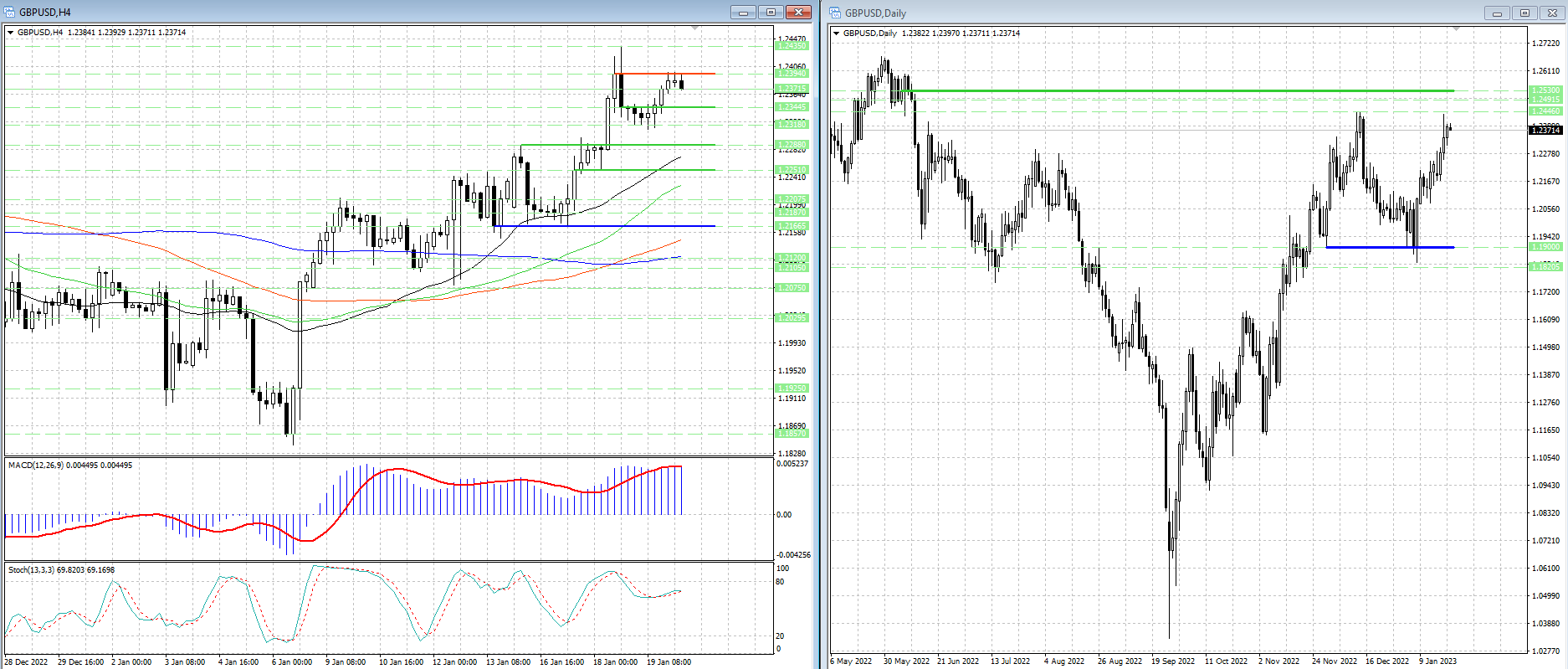Viewport: 1568px width, 669px height.
Task: Select the MACD(12,26,9) indicator label
Action: (x=70, y=466)
